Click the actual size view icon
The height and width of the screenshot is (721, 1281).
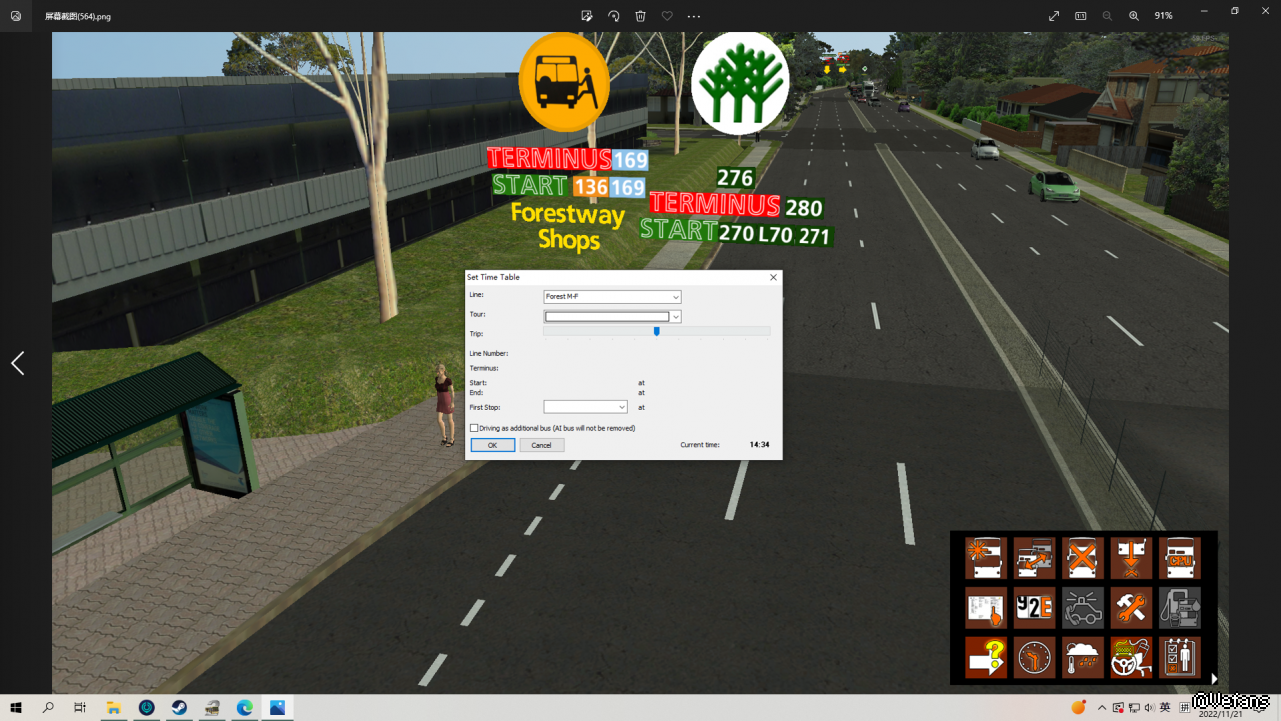1081,16
